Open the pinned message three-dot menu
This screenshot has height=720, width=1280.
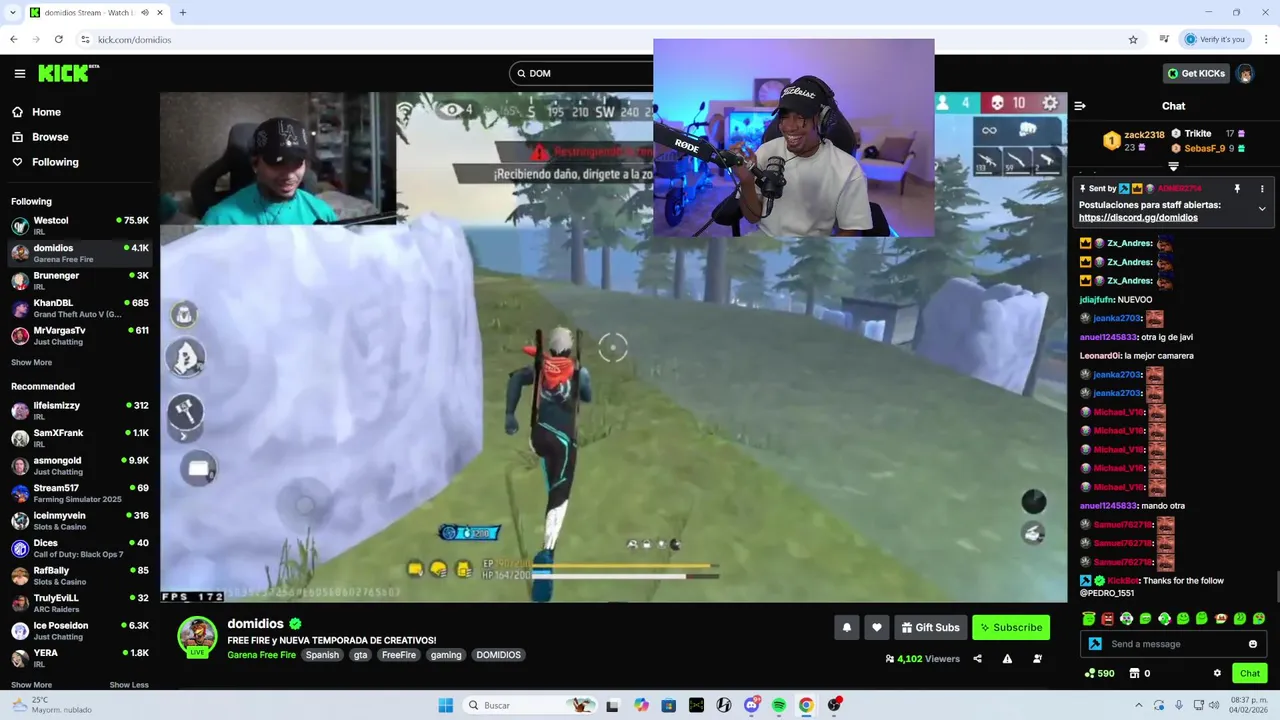(x=1262, y=188)
